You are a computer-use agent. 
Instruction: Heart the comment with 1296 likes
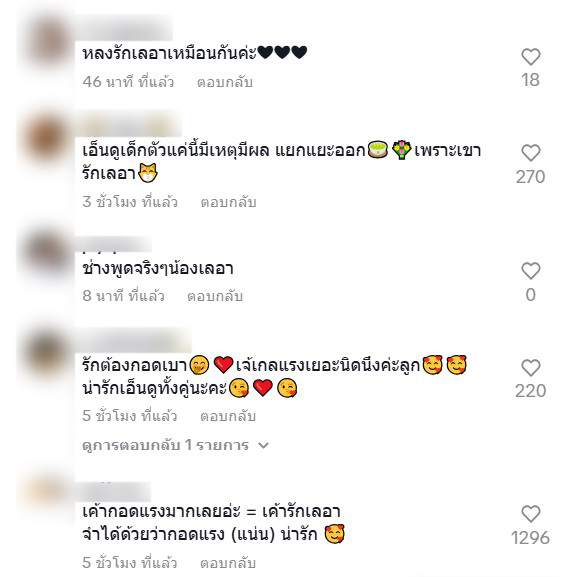coord(531,514)
